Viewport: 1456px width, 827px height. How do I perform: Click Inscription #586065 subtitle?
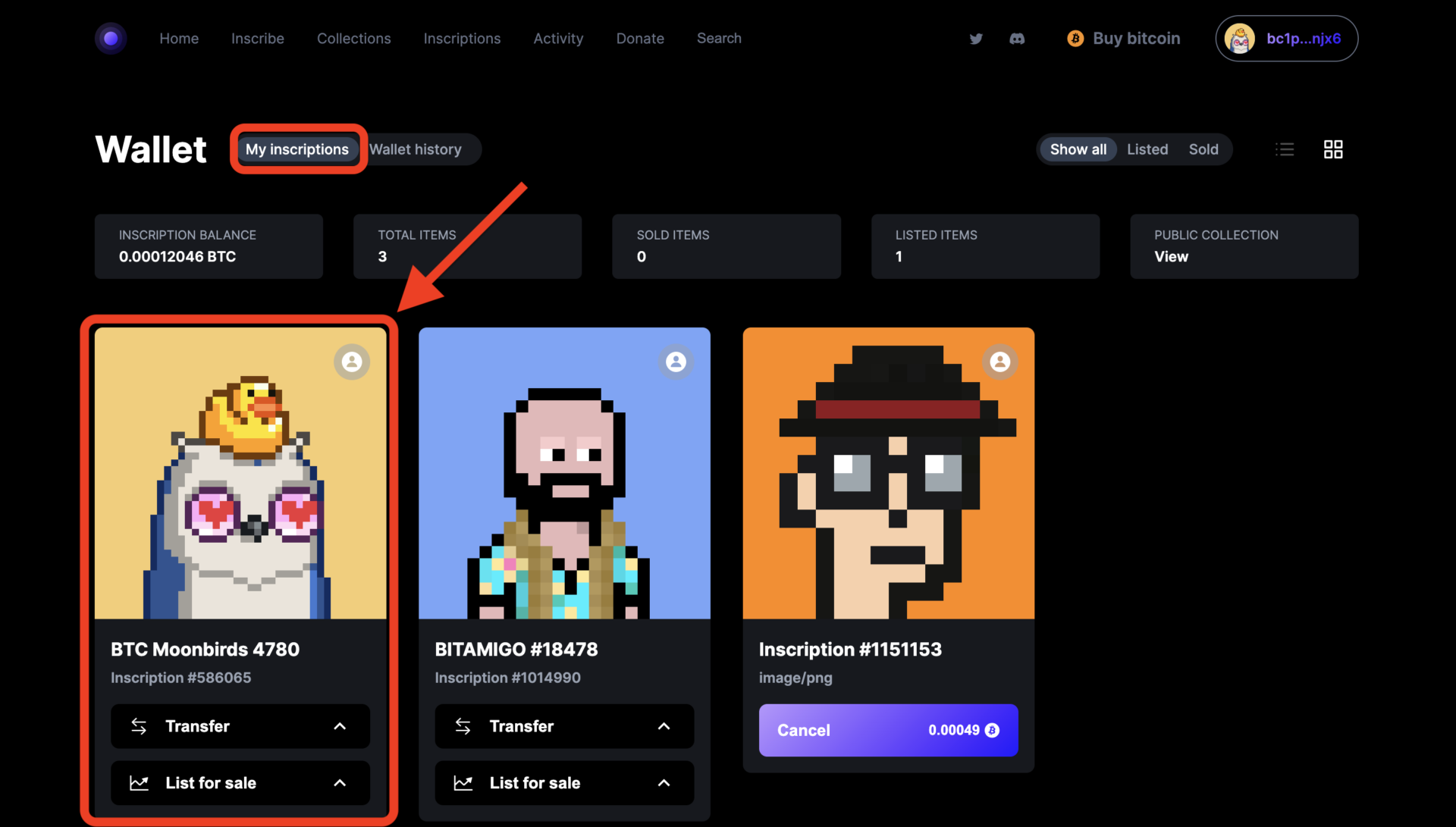(x=180, y=678)
